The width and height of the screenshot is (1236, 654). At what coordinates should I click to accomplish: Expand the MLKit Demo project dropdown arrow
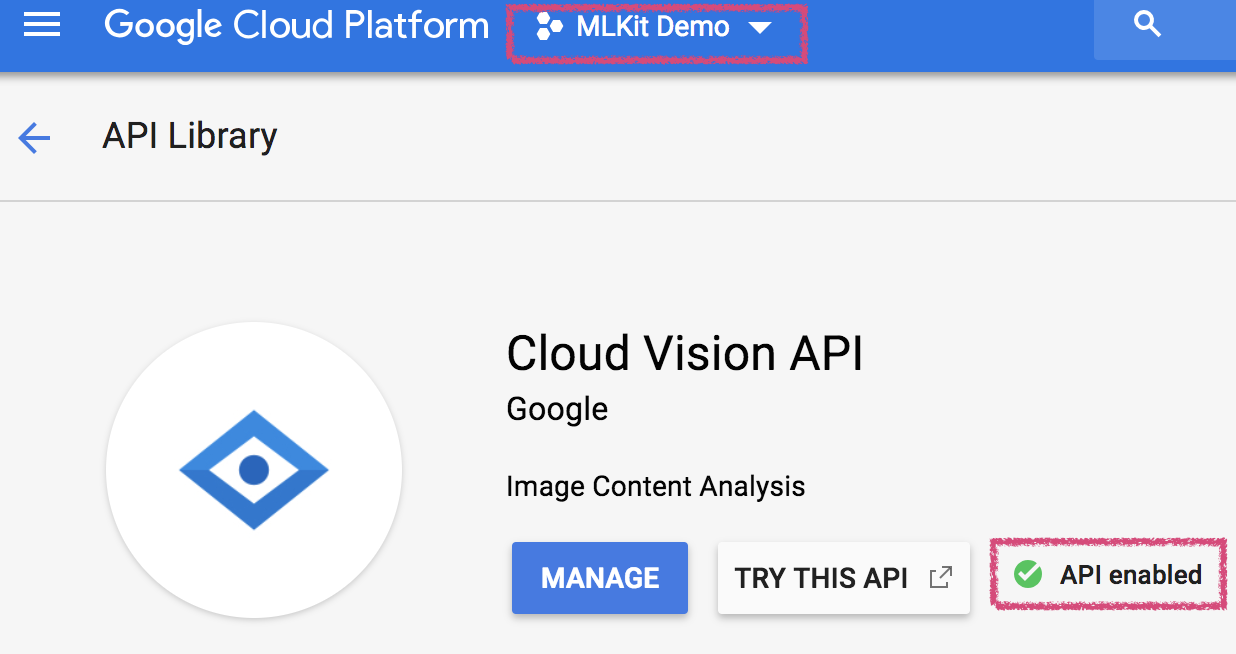(x=760, y=28)
